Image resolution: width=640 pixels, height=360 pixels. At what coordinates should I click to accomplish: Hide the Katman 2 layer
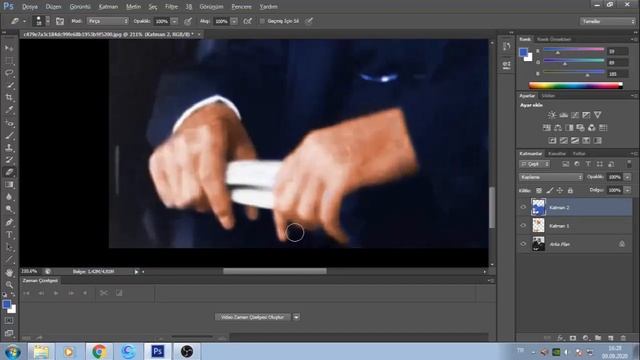(523, 207)
